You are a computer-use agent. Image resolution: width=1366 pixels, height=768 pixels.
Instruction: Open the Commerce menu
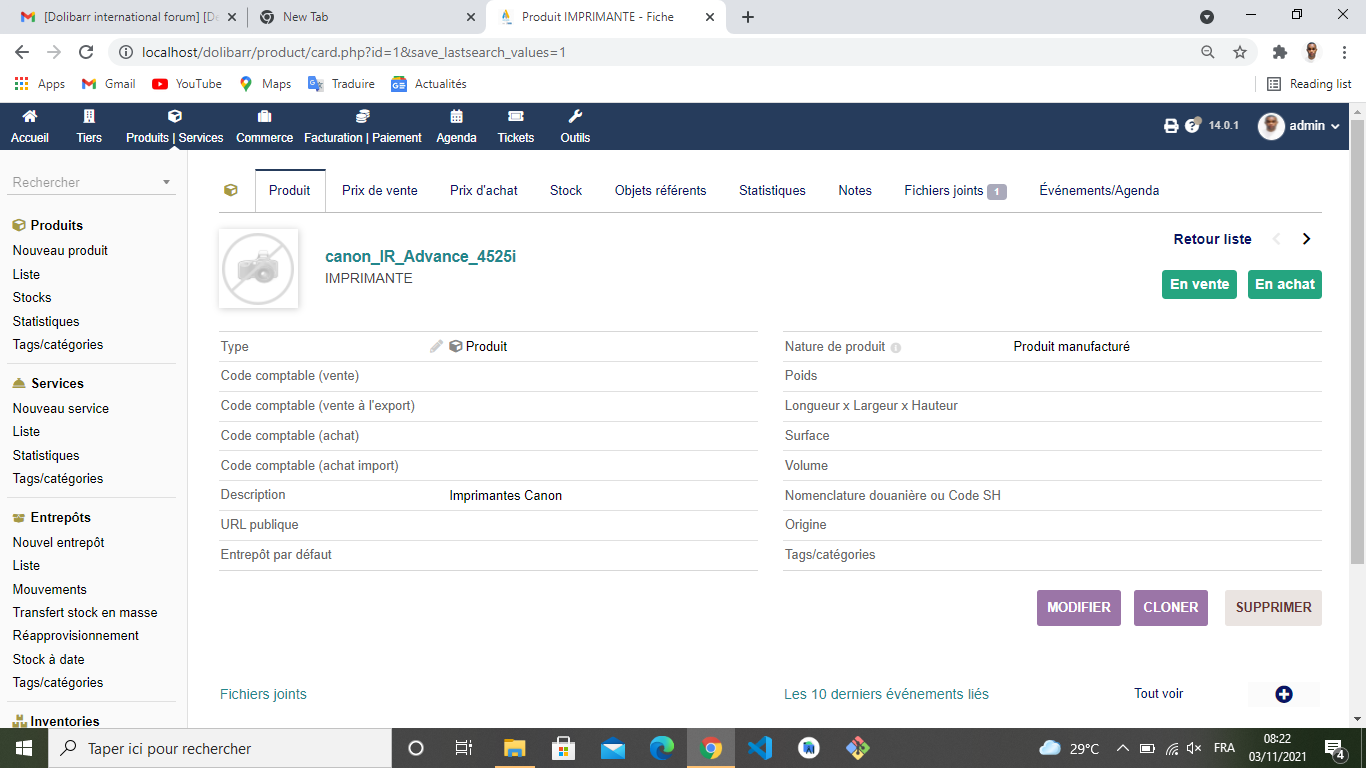point(264,127)
